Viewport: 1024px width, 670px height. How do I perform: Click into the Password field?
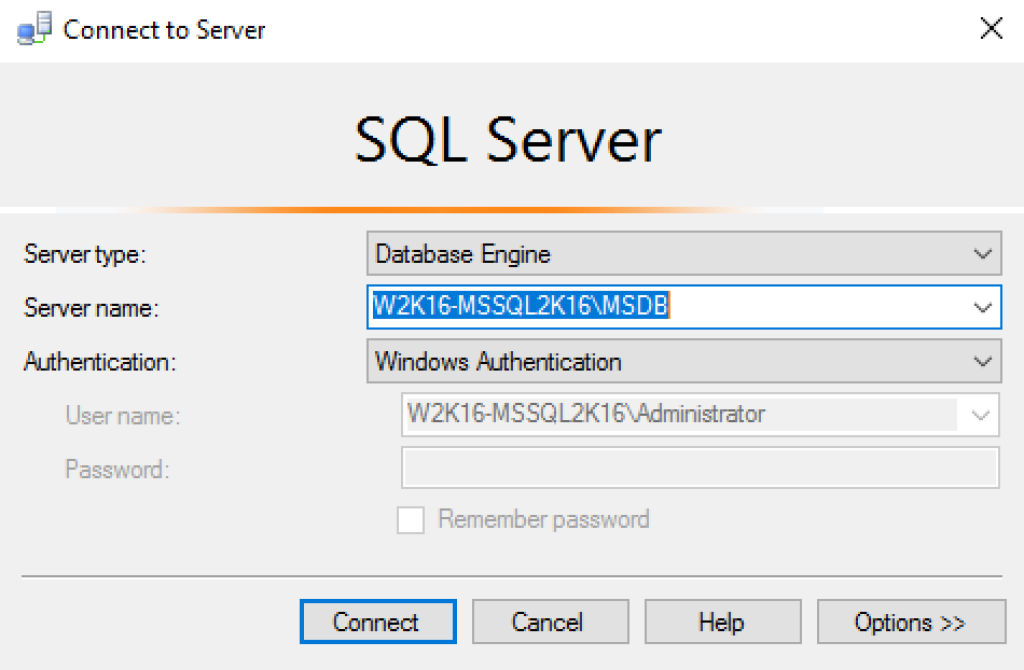(700, 468)
